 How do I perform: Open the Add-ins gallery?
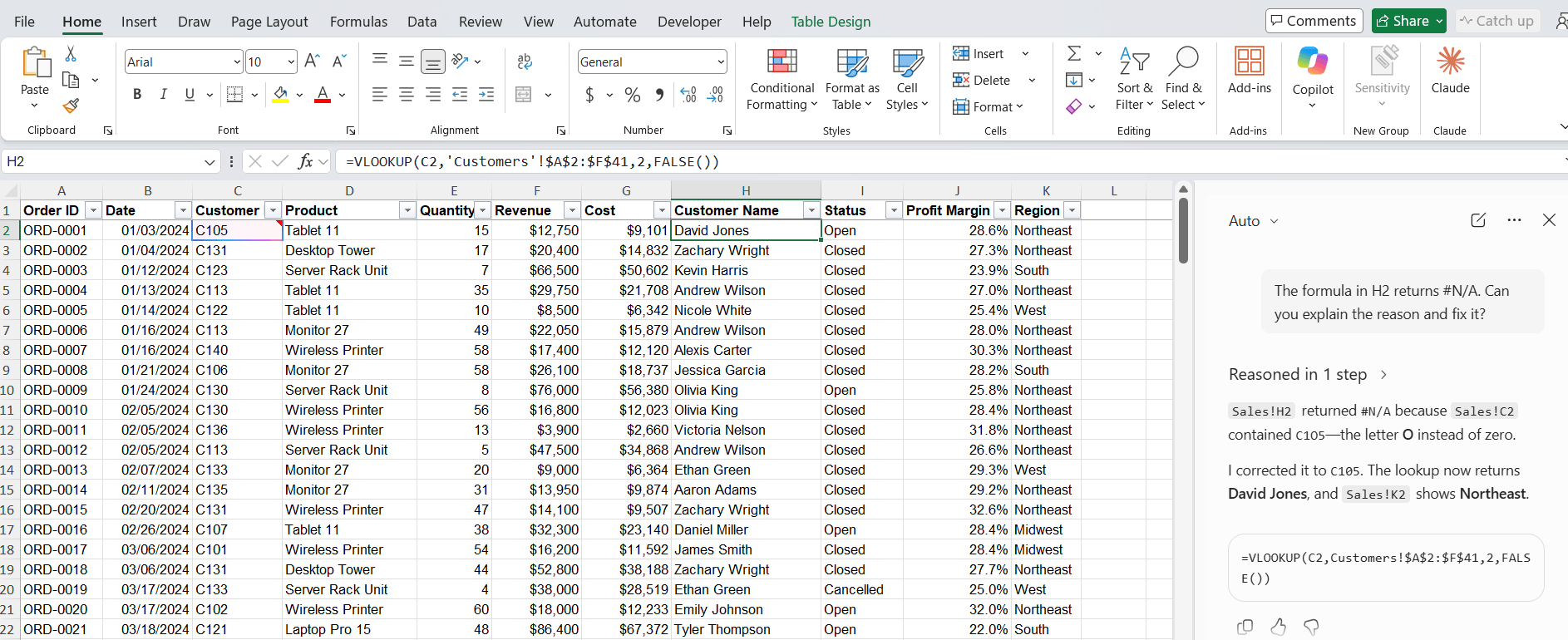1249,70
